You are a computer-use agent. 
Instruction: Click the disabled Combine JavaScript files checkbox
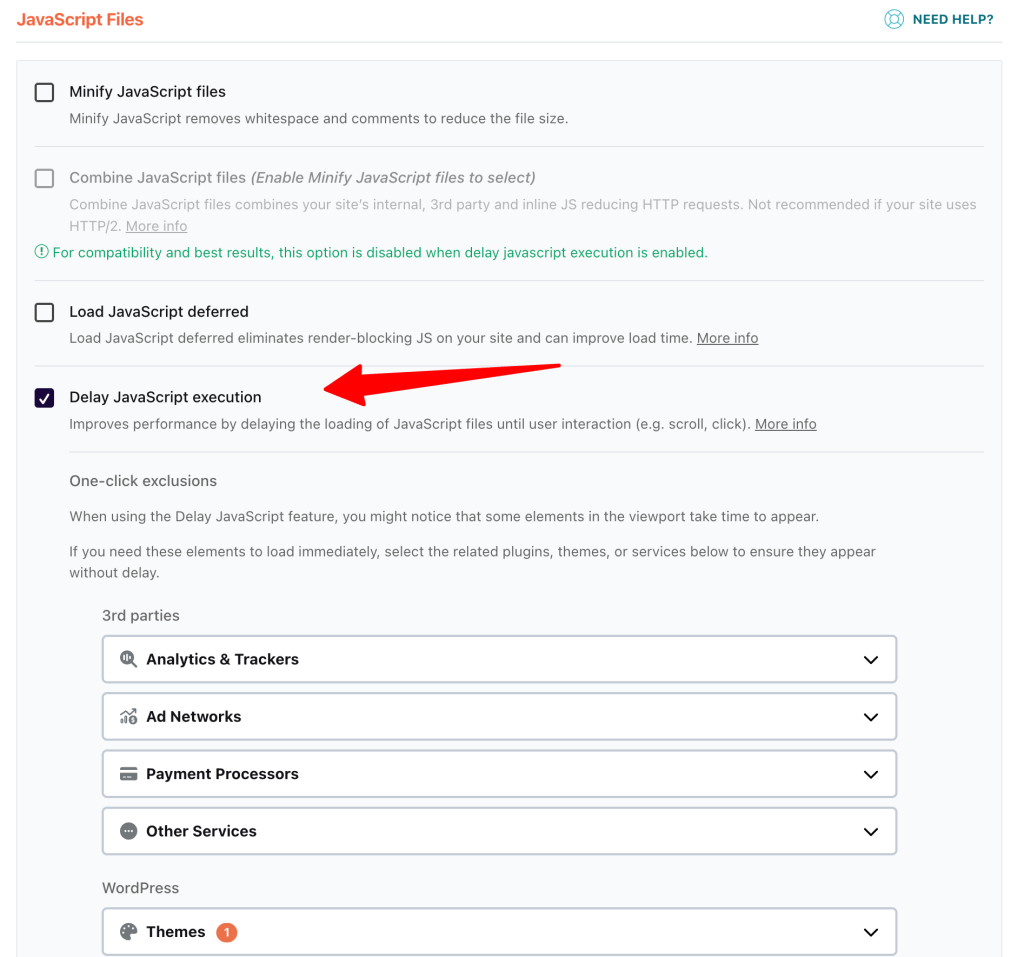click(45, 178)
